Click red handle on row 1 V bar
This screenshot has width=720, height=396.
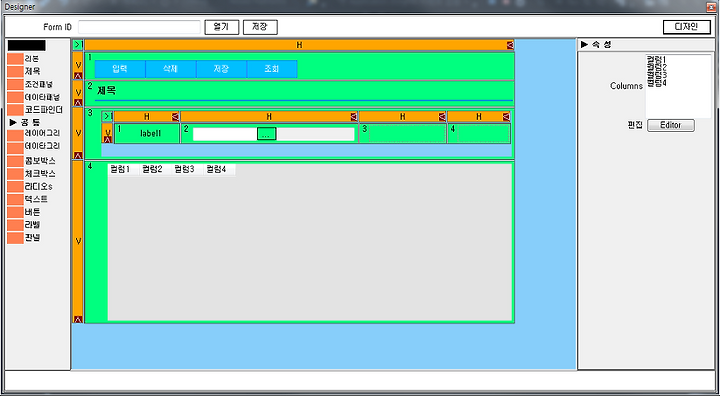click(x=78, y=75)
